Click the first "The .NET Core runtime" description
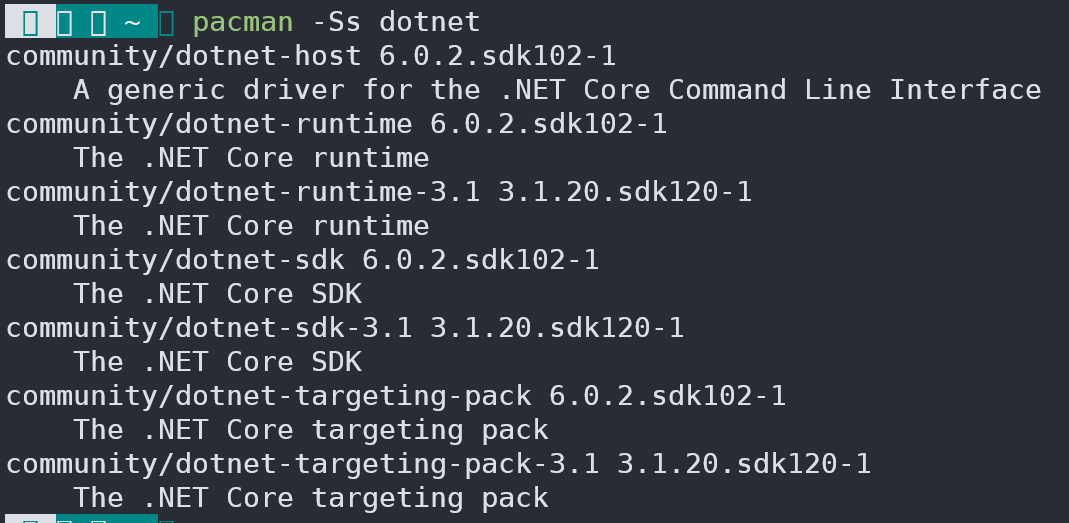Viewport: 1069px width, 523px height. (252, 158)
